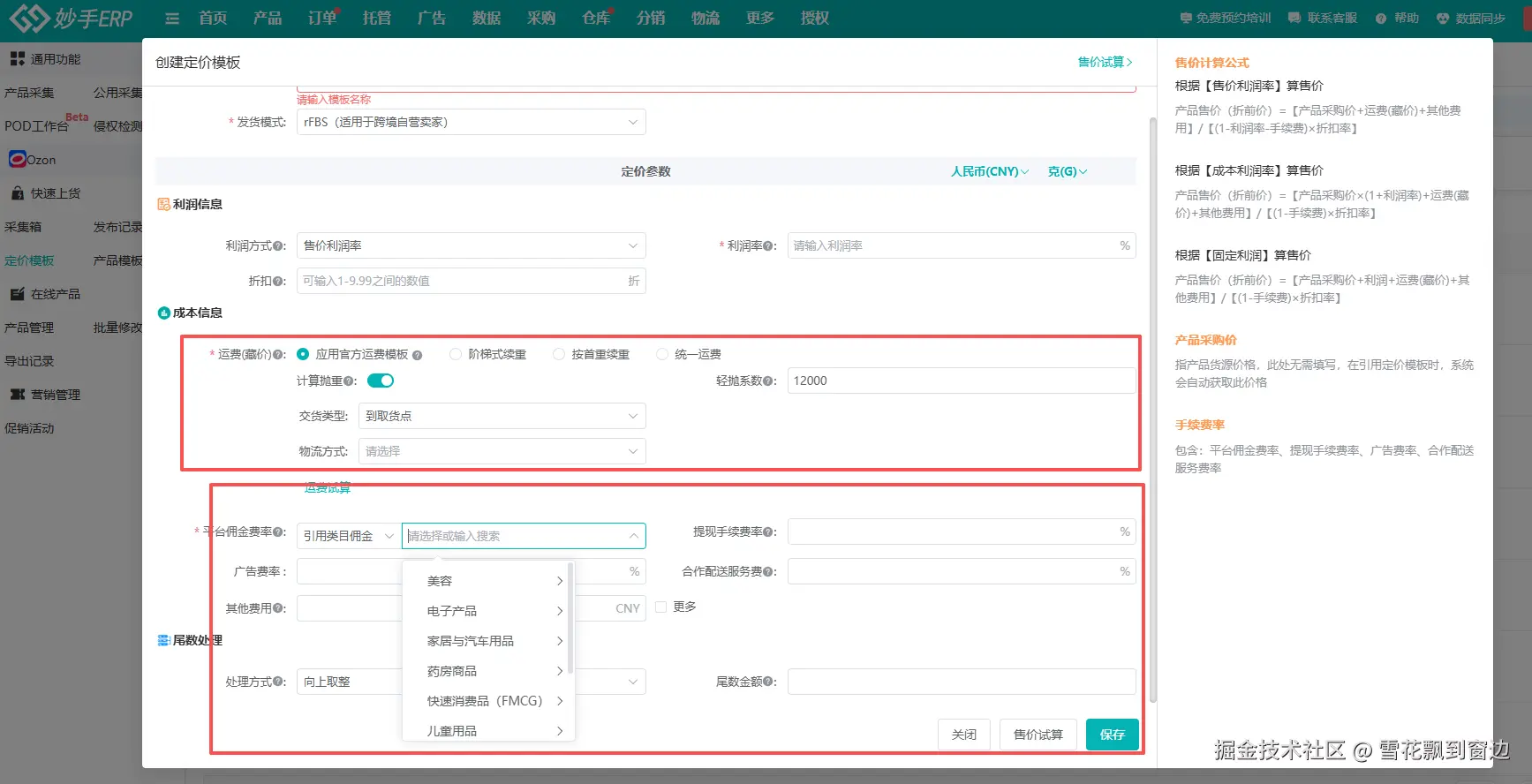This screenshot has height=784, width=1532.
Task: Click help icon beside 合作配送服务费
Action: [768, 572]
